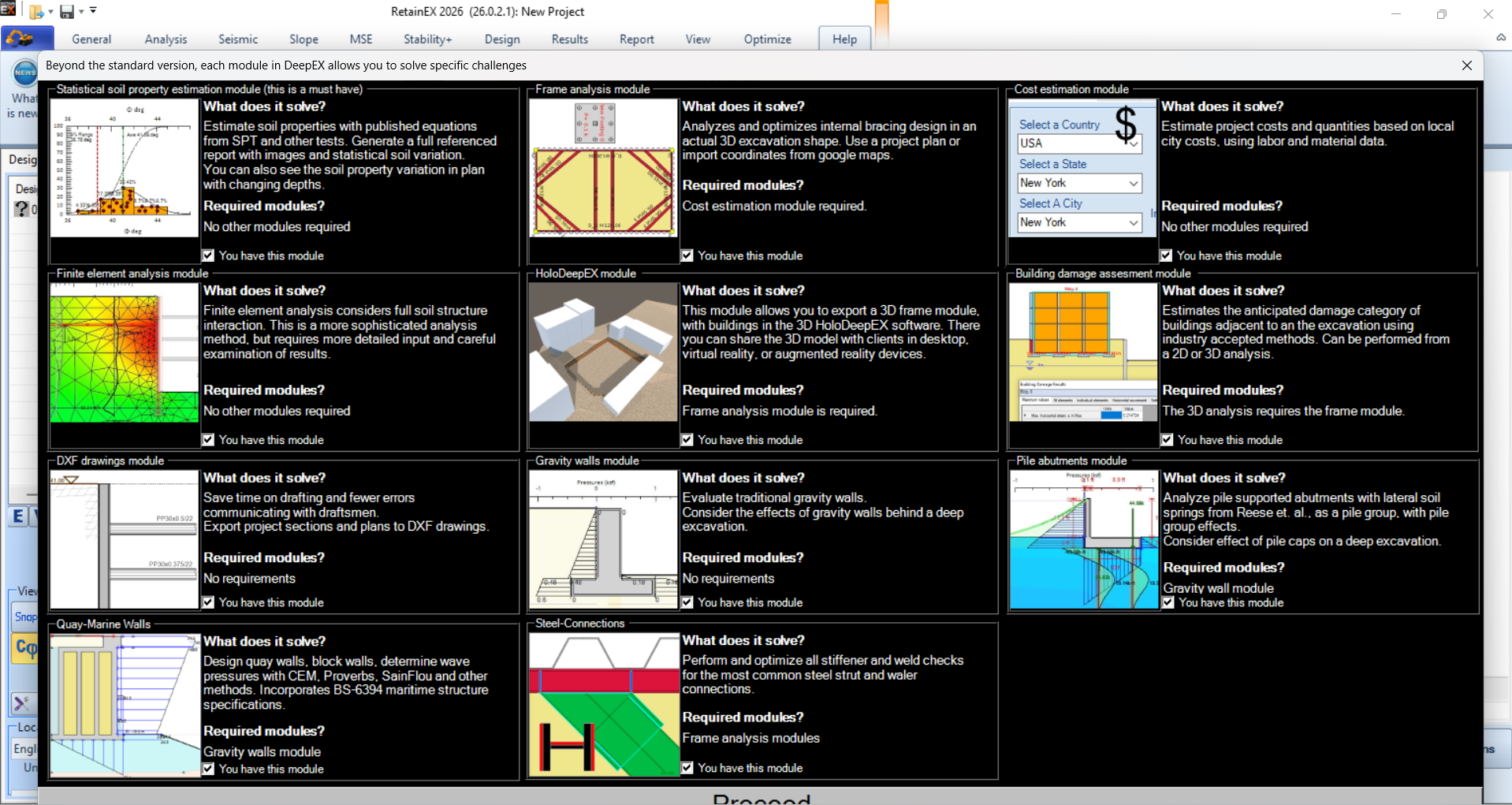Open the Report tab

pos(637,39)
